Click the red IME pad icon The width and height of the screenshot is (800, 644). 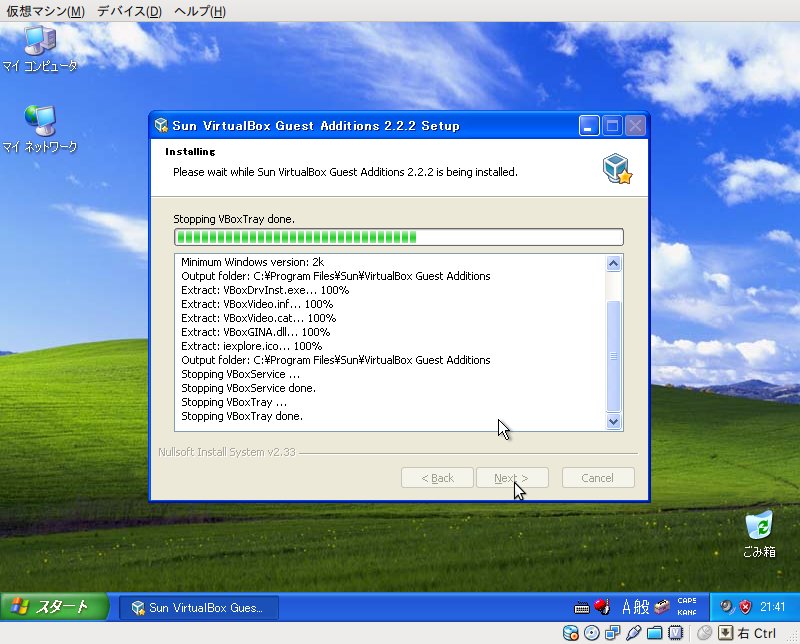point(602,606)
